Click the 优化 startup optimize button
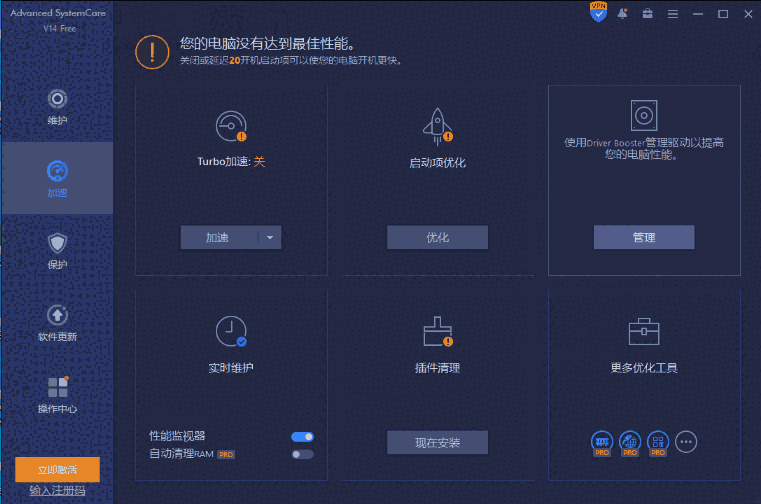761x504 pixels. click(437, 237)
